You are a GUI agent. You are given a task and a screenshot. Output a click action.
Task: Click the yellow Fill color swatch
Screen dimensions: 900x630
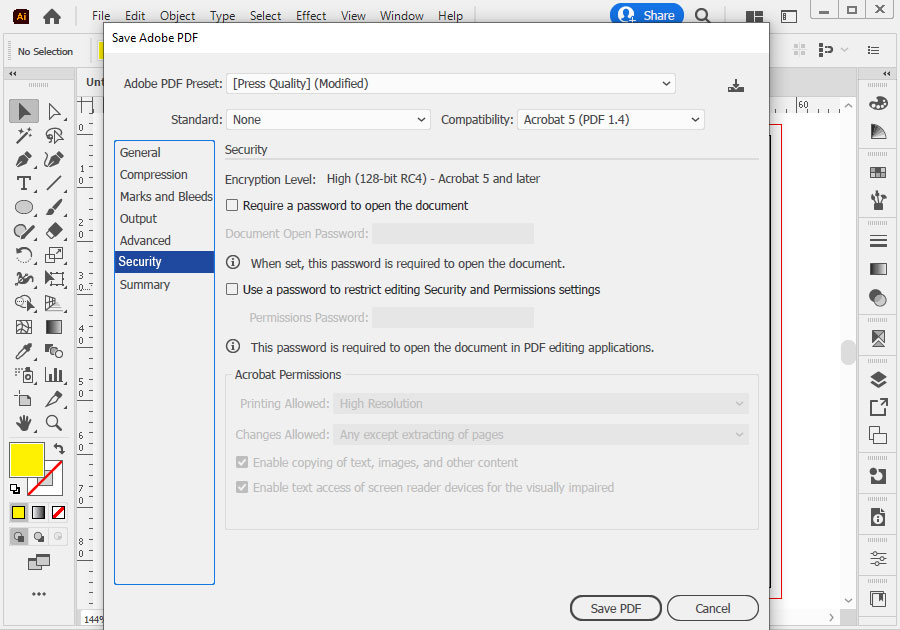point(26,460)
